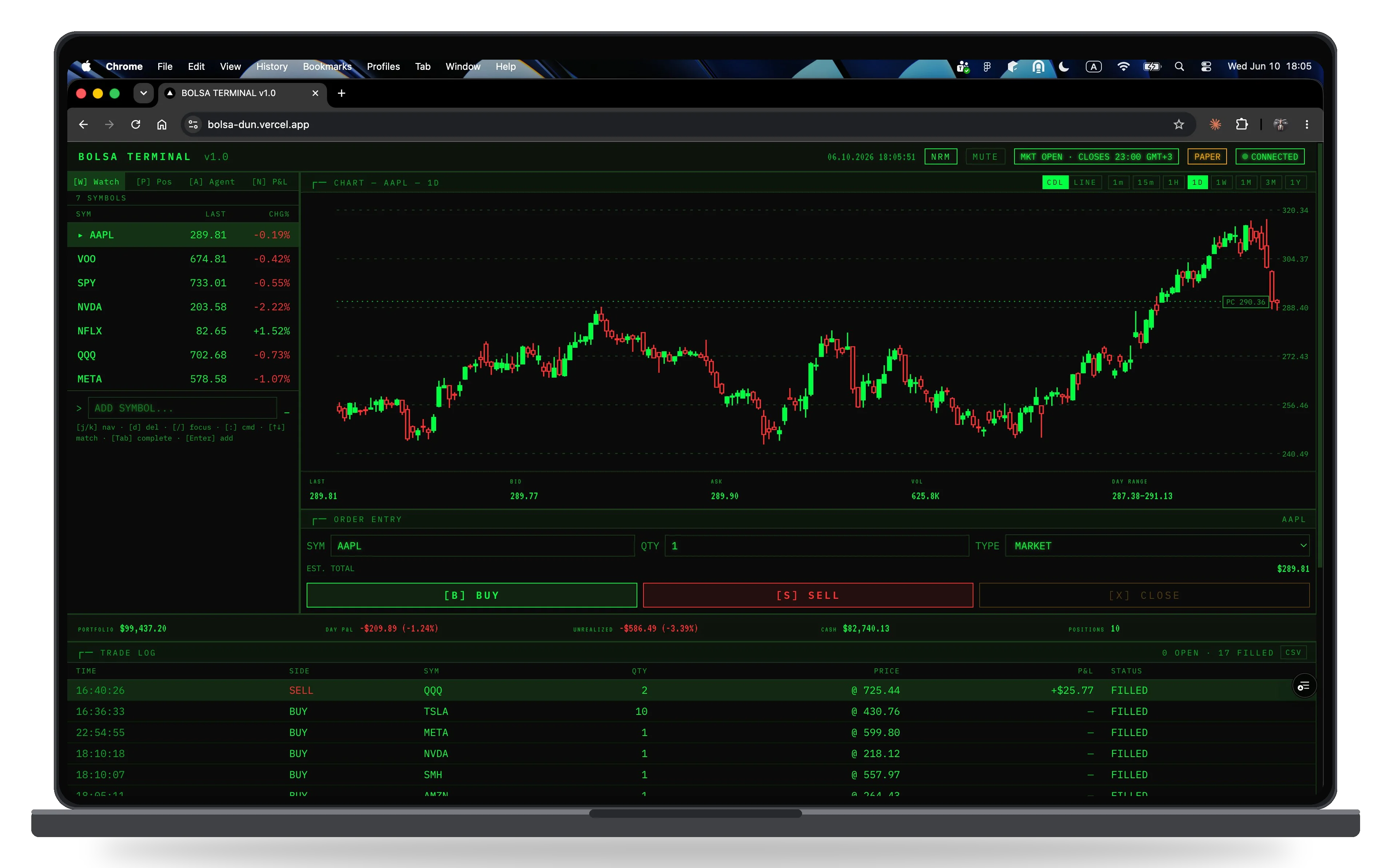Export trade log with CSV button
Viewport: 1391px width, 868px height.
tap(1293, 653)
